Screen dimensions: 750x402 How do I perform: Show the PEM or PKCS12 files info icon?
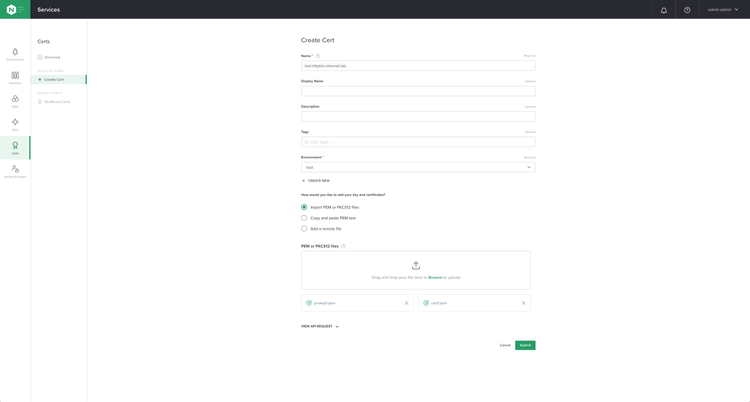point(343,246)
